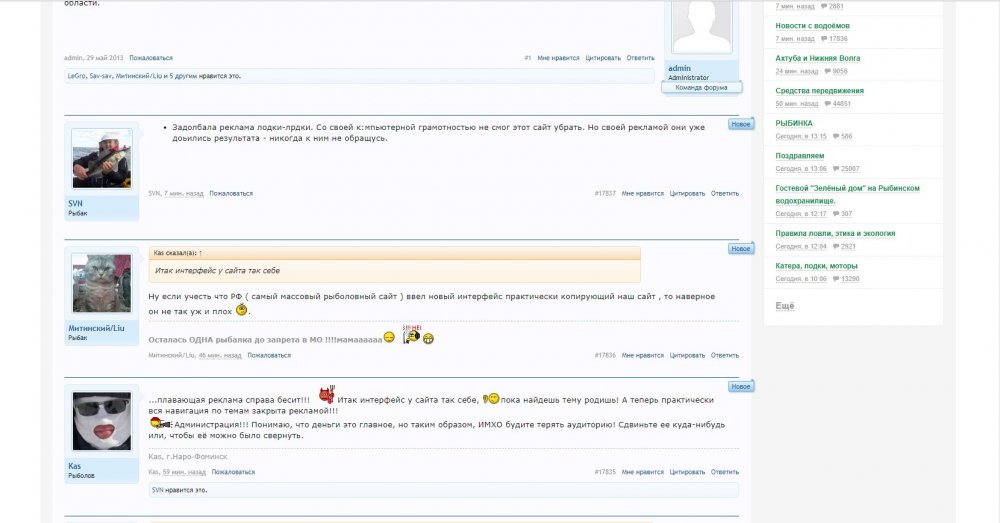Click the red devil emoticon in Kas's post
1000x523 pixels.
coord(327,395)
